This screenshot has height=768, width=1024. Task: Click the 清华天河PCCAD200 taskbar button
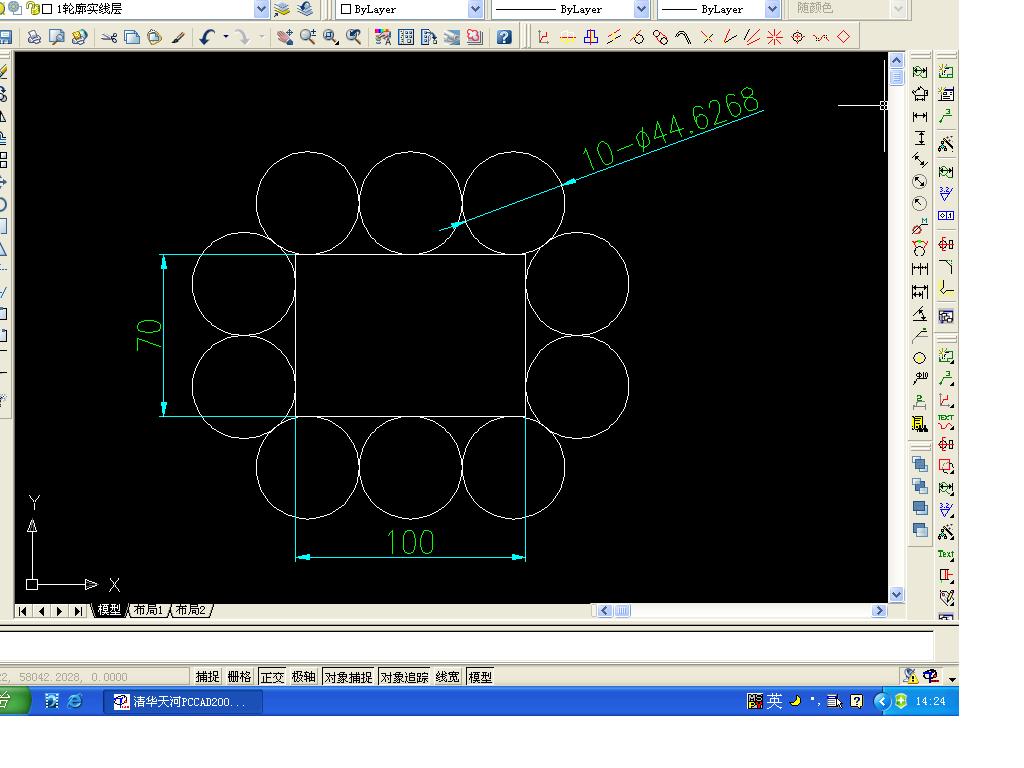click(x=184, y=702)
